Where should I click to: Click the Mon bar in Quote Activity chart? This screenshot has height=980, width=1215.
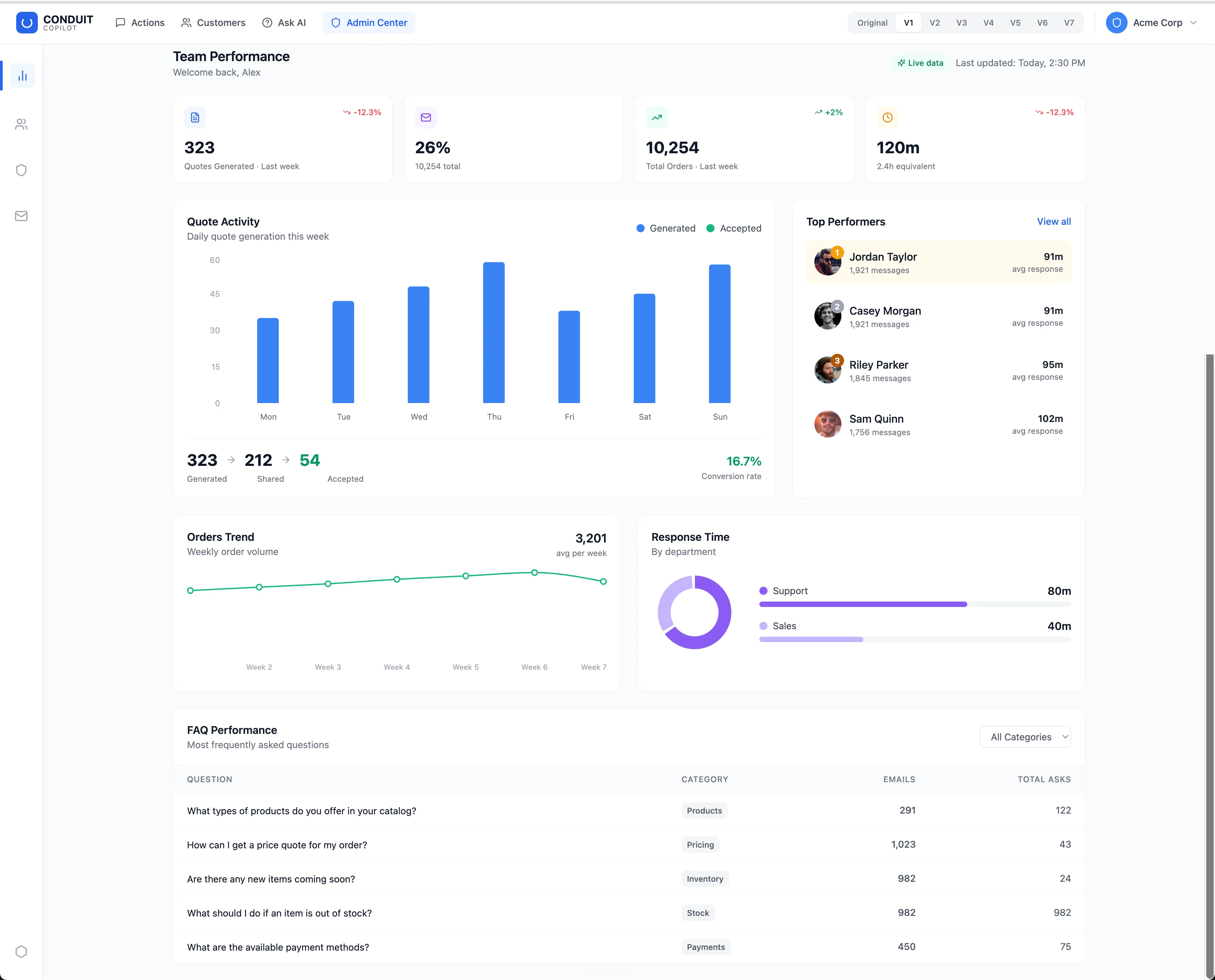pos(268,360)
